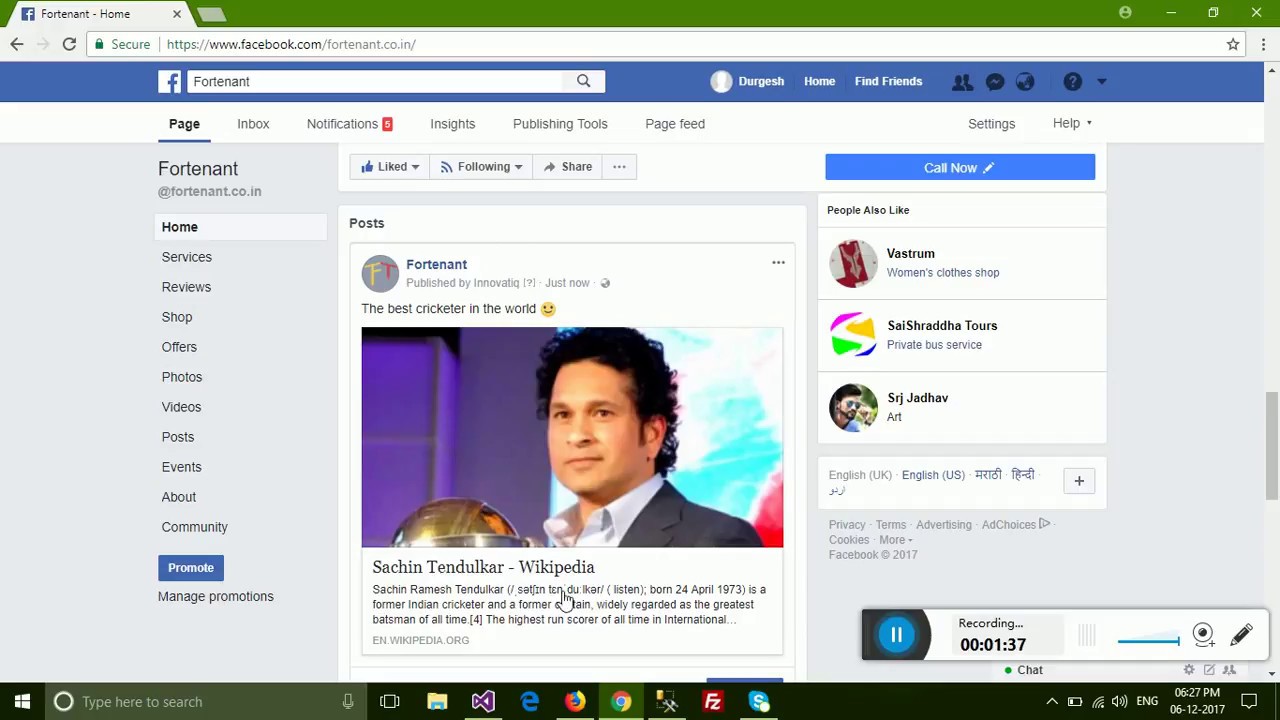
Task: Open Vastrum suggested page
Action: pos(910,254)
